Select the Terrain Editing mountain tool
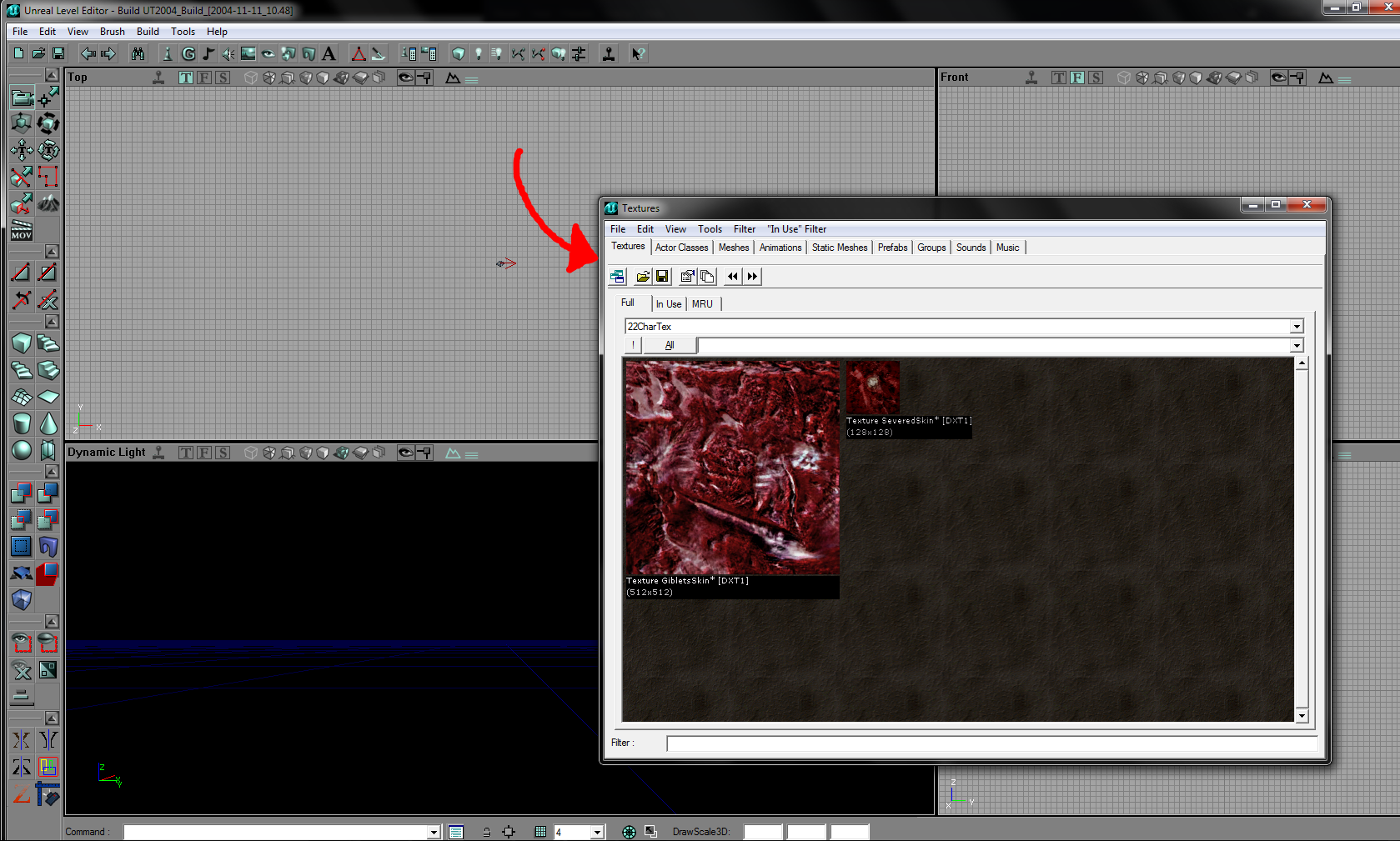Screen dimensions: 1400x841 (x=48, y=203)
